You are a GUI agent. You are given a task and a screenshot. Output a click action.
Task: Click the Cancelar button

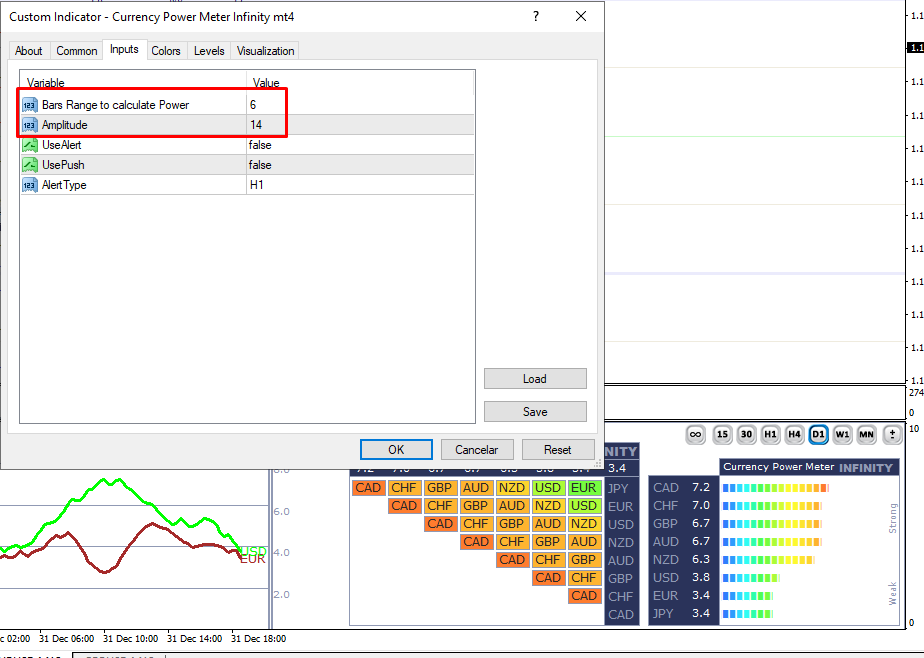pos(477,449)
